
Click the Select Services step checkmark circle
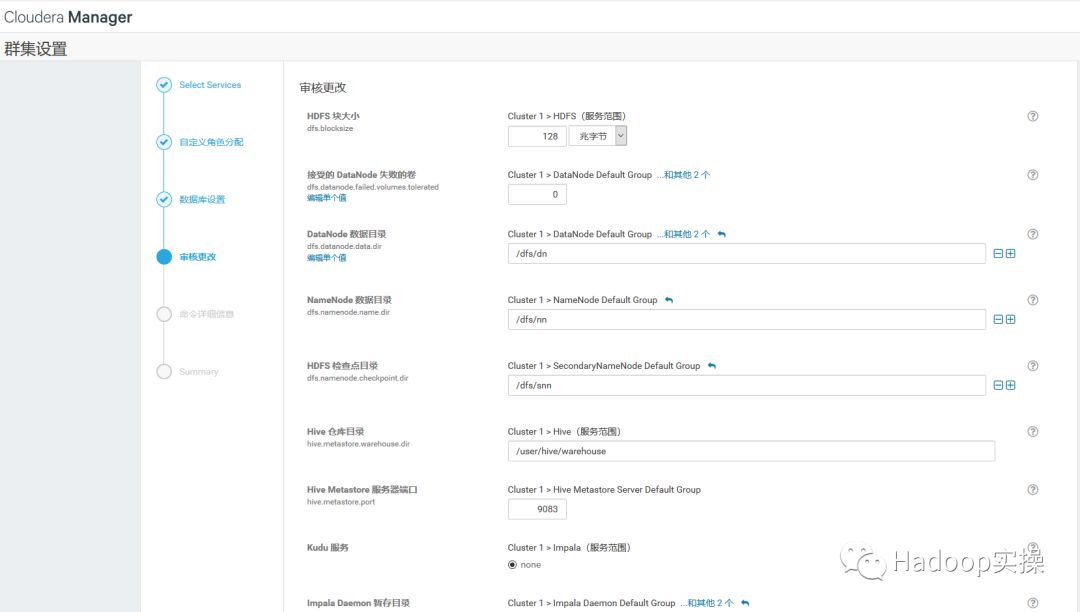[x=164, y=85]
